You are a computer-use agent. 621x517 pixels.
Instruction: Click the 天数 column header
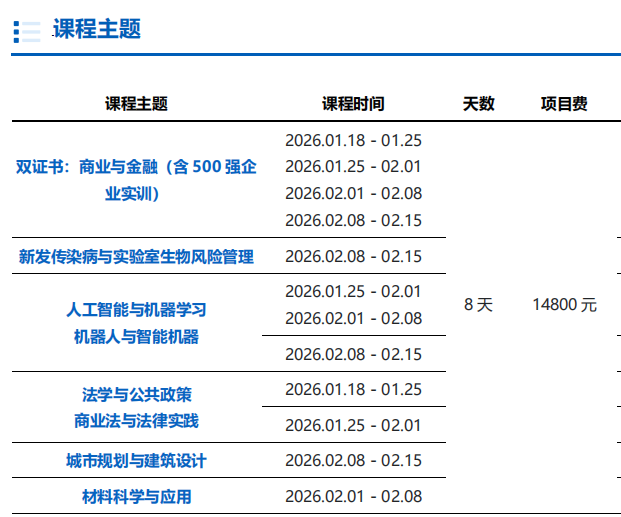pos(478,103)
